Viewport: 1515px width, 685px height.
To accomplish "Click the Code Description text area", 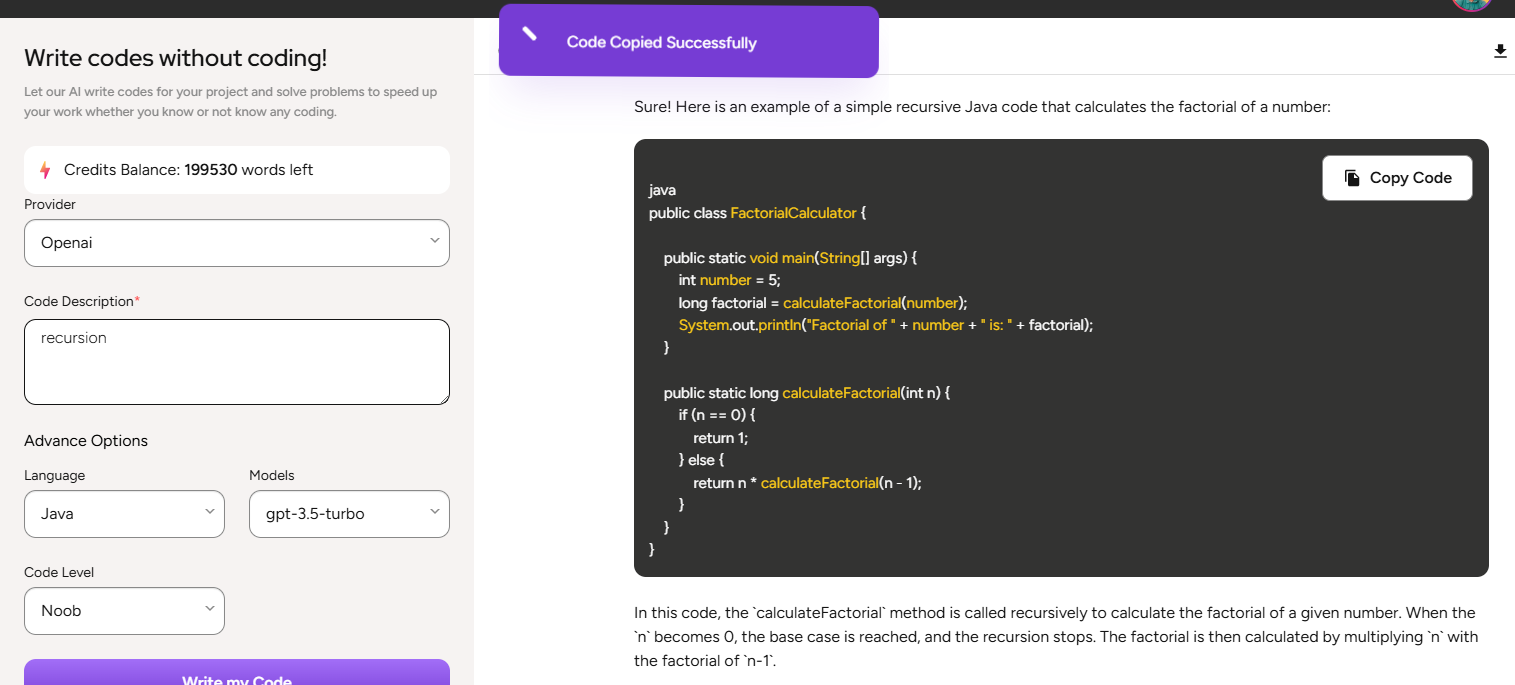I will 237,361.
